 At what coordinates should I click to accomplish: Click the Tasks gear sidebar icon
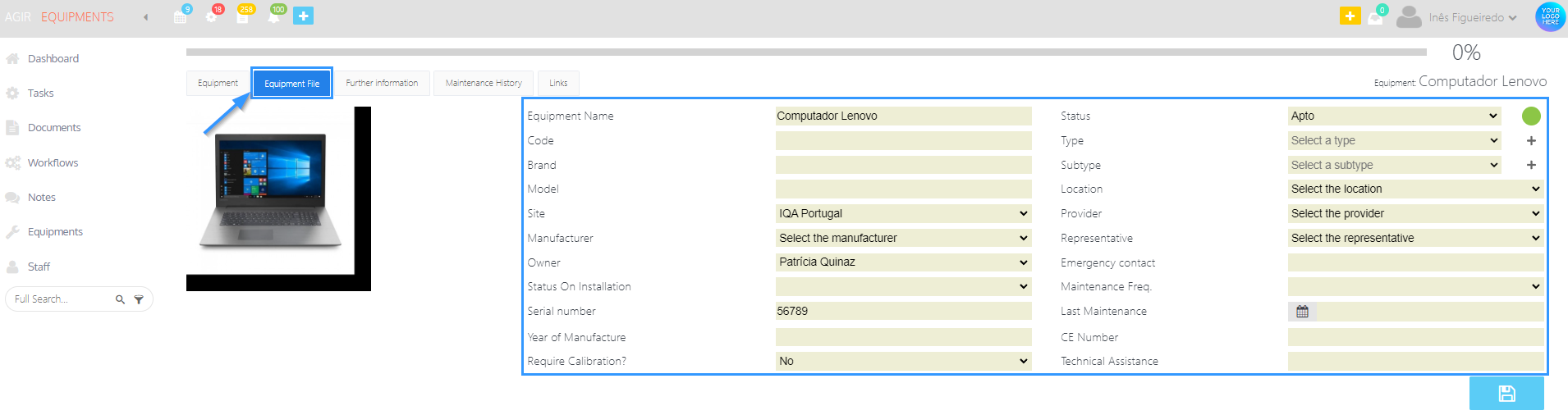[12, 93]
